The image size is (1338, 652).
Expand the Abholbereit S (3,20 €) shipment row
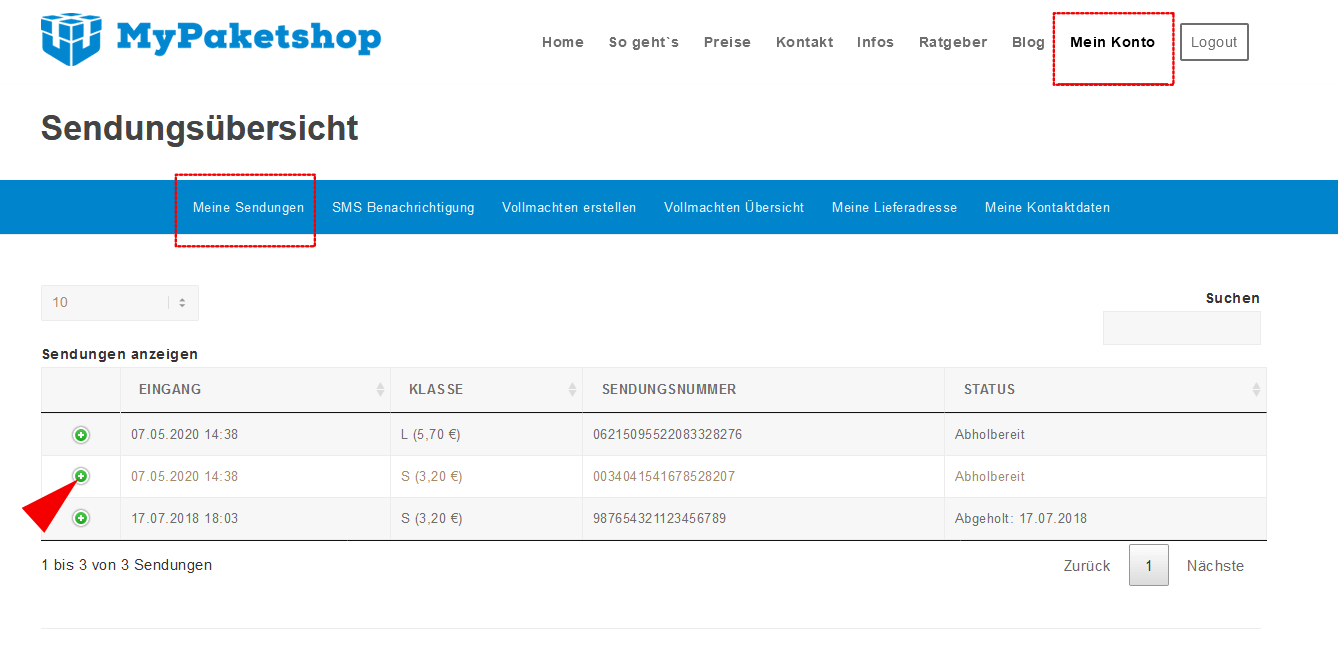pyautogui.click(x=81, y=477)
